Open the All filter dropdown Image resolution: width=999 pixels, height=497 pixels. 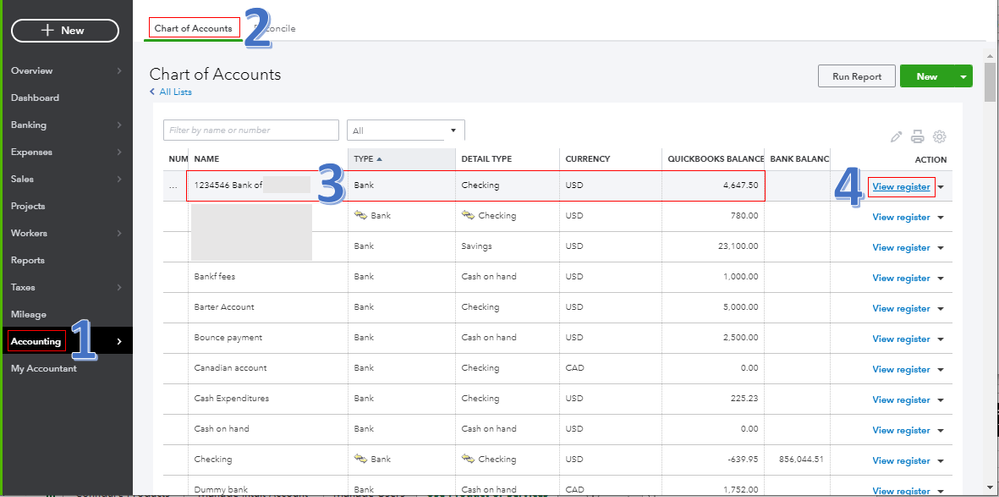tap(405, 130)
